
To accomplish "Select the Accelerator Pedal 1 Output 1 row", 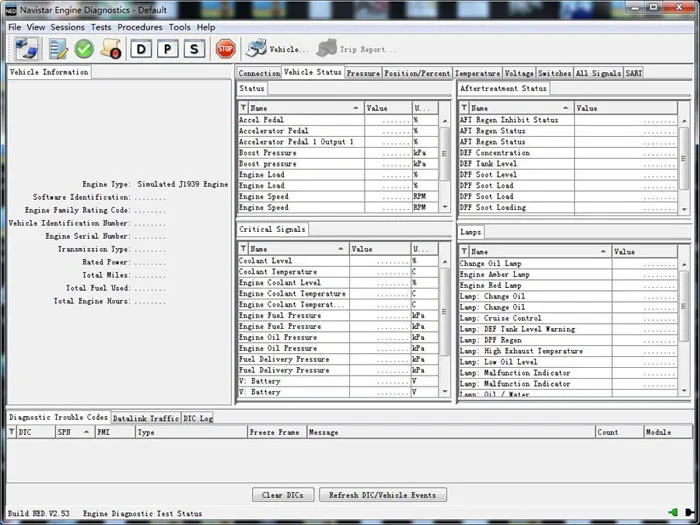I will [x=338, y=142].
